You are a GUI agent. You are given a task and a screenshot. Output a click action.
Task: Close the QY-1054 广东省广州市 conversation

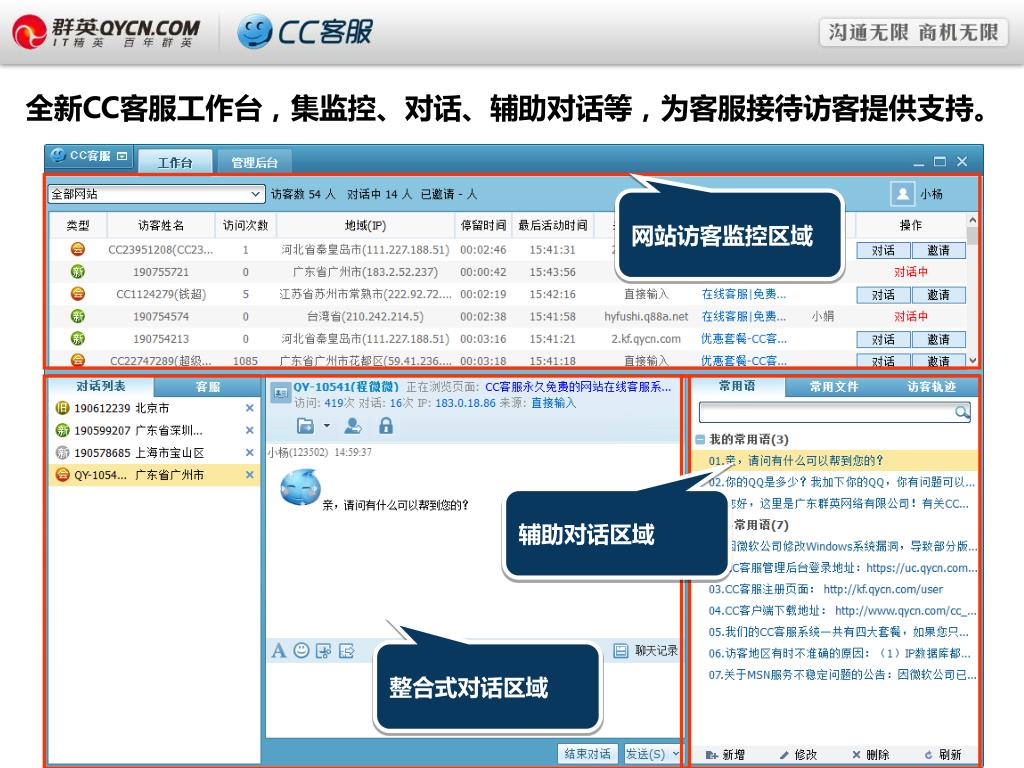[249, 475]
